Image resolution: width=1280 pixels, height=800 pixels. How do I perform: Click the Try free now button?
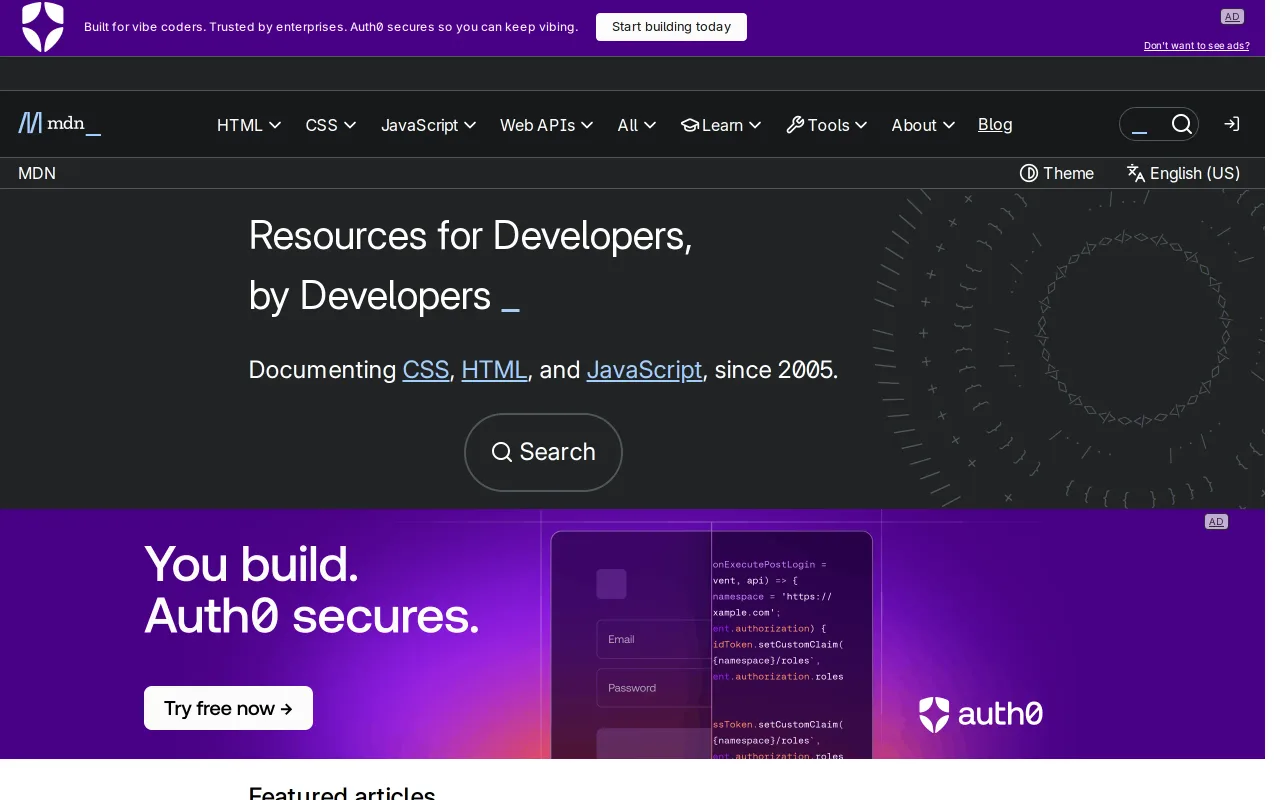coord(228,708)
